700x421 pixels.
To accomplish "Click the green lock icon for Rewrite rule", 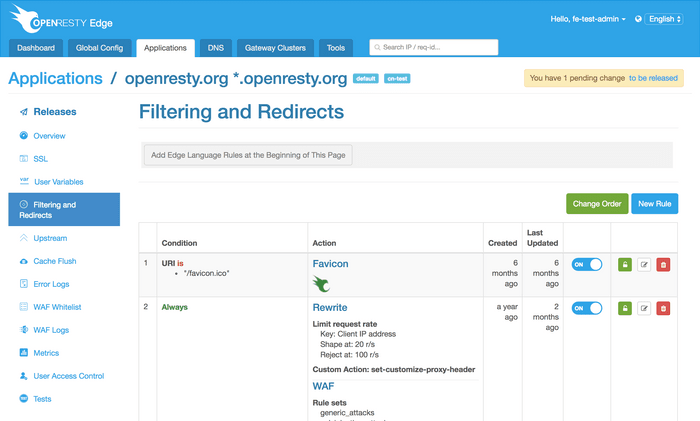I will [625, 308].
